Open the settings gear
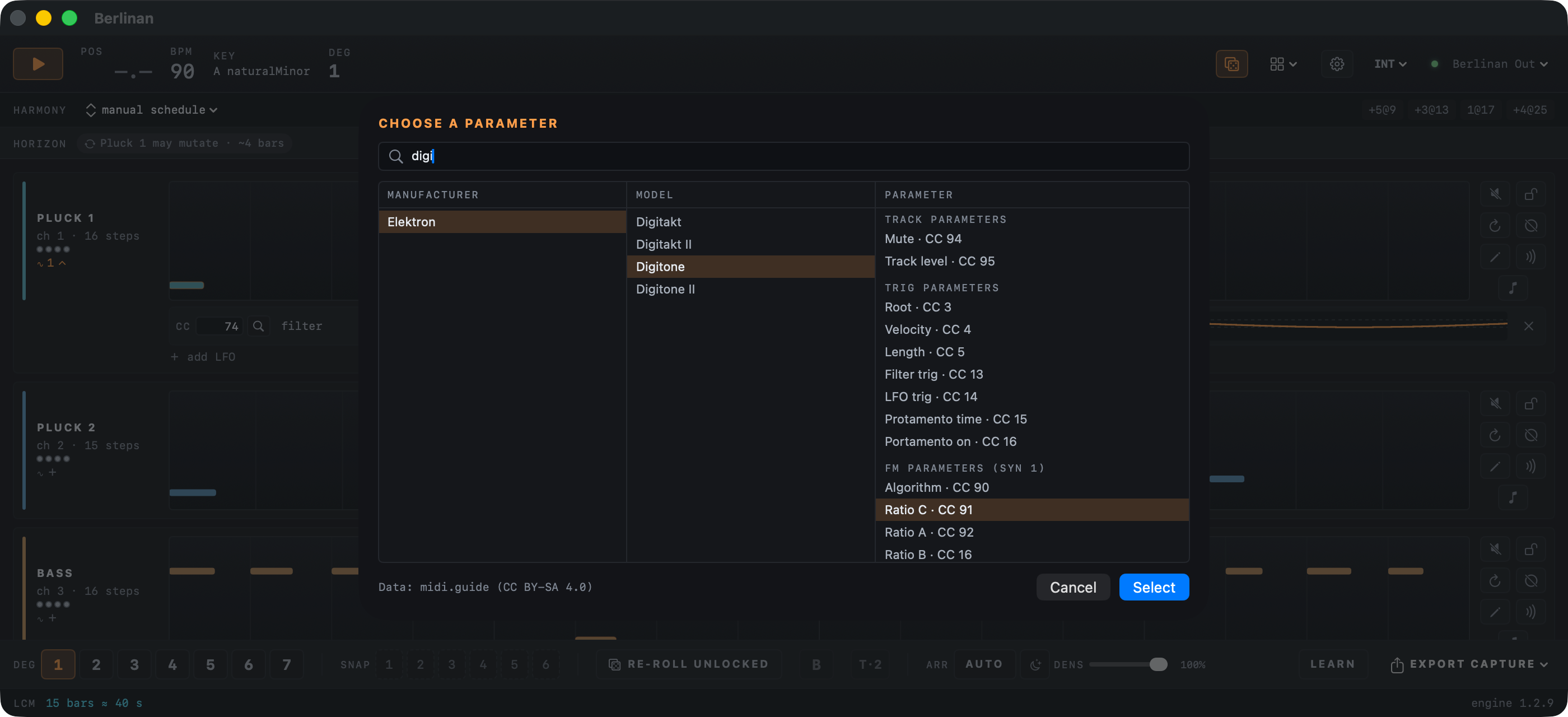 [x=1337, y=63]
